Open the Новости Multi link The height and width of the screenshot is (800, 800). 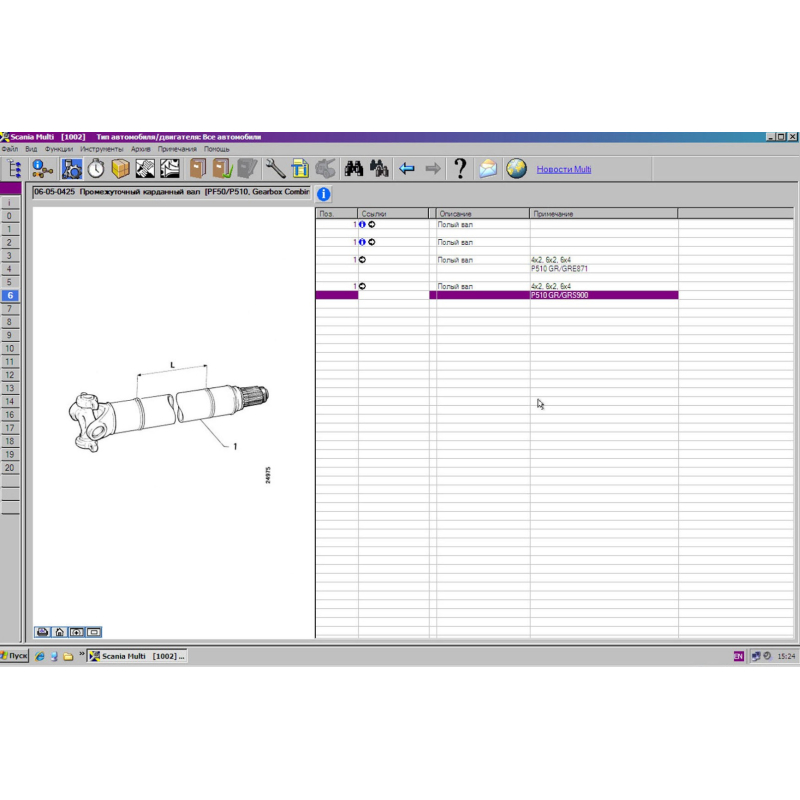[564, 169]
